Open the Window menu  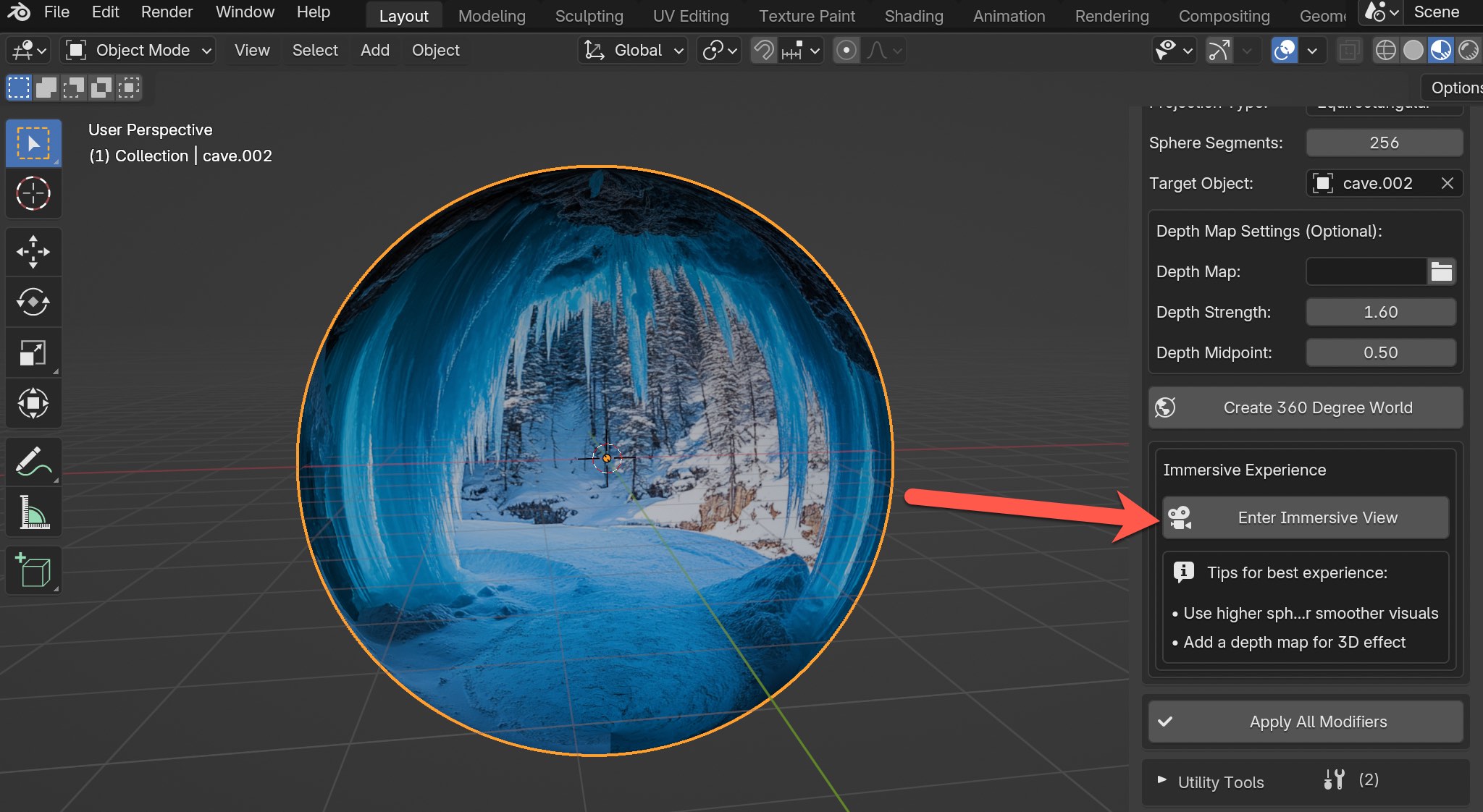pos(245,12)
